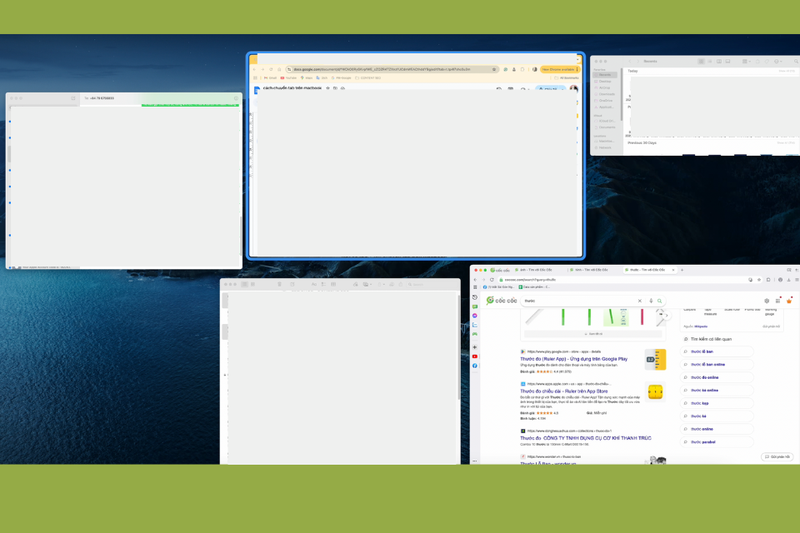Open the Finder group-by dropdown
Viewport: 800px width, 533px height.
[746, 61]
